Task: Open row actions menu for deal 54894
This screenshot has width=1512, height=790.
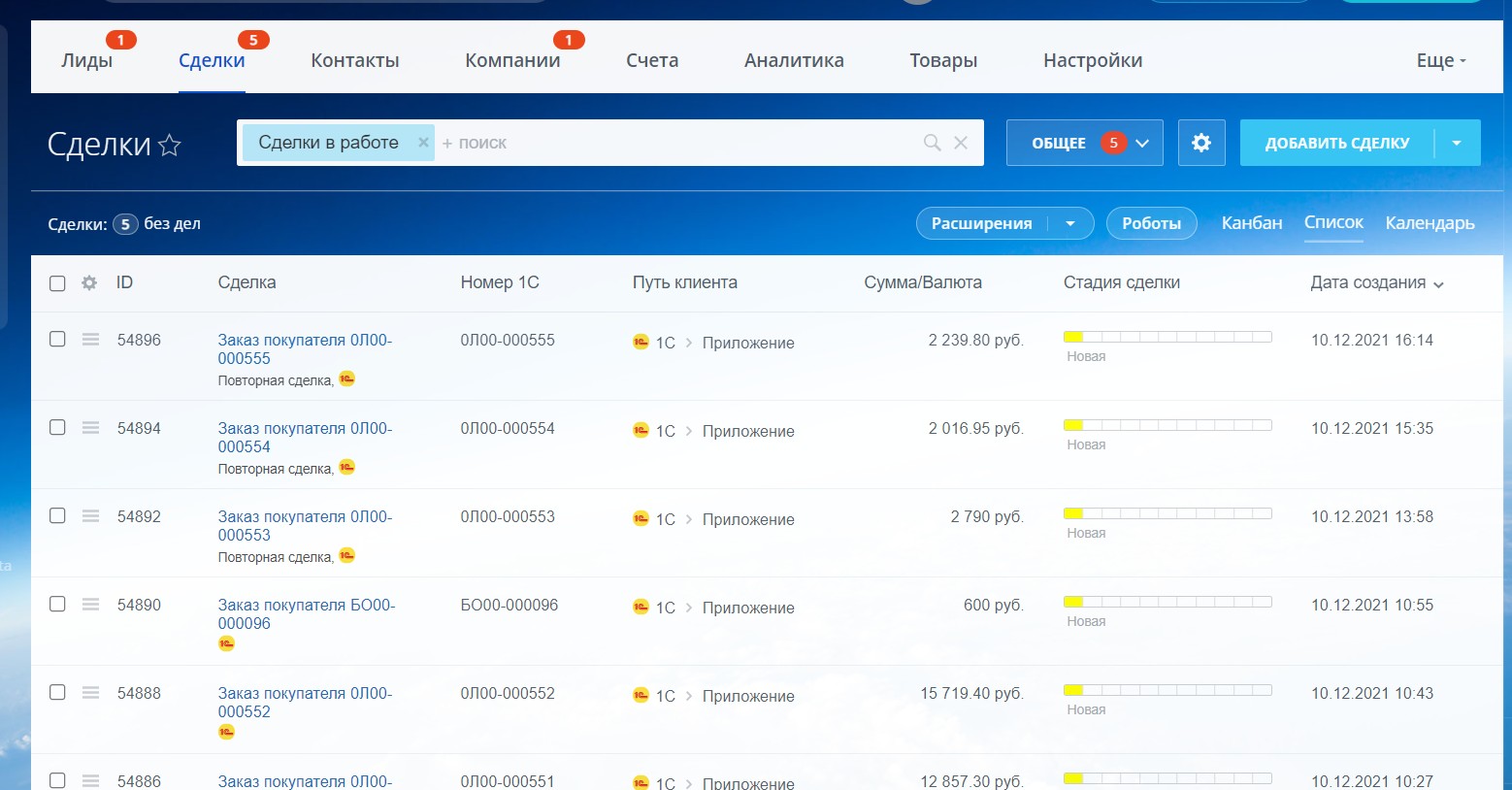Action: pyautogui.click(x=90, y=428)
